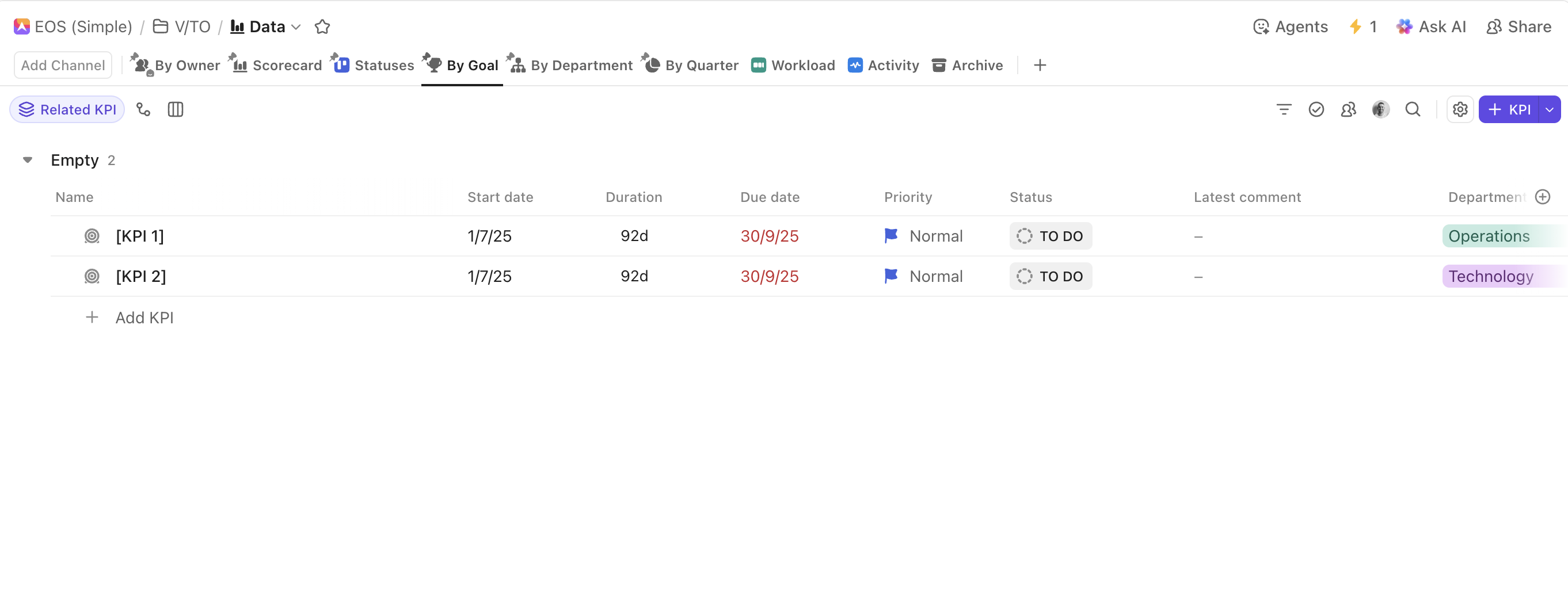Toggle the Me mode avatar filter
Image resolution: width=1568 pixels, height=596 pixels.
1380,109
